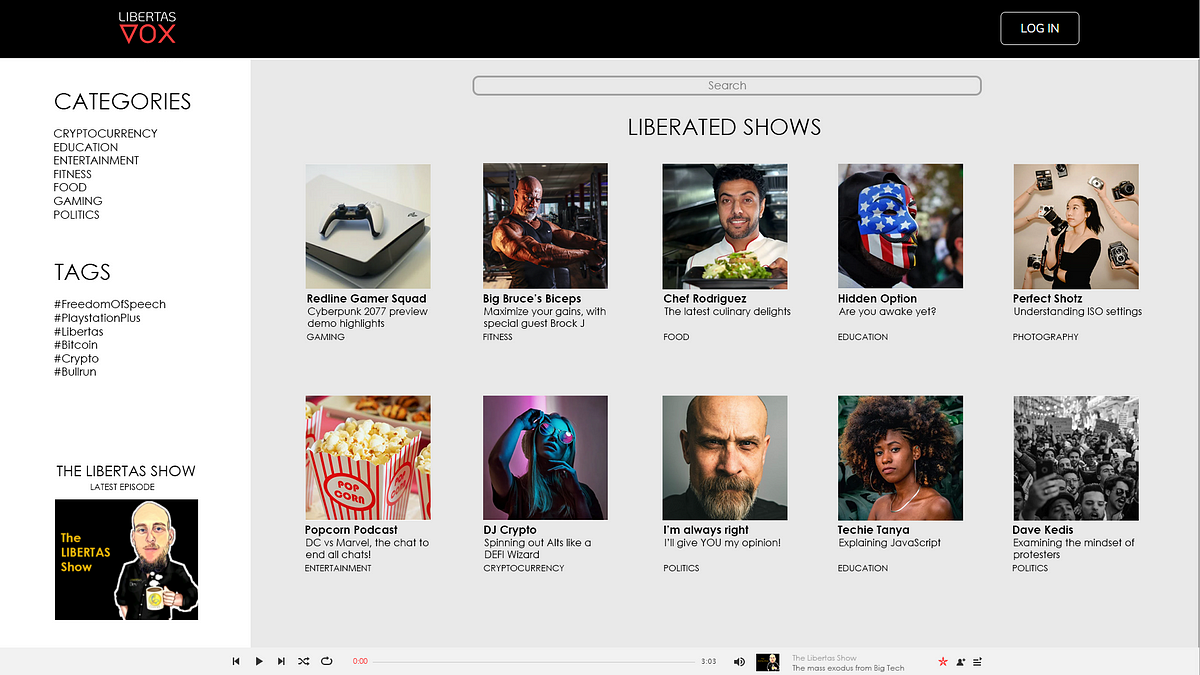Viewport: 1200px width, 675px height.
Task: Open the Libertas Show latest episode image
Action: (x=126, y=559)
